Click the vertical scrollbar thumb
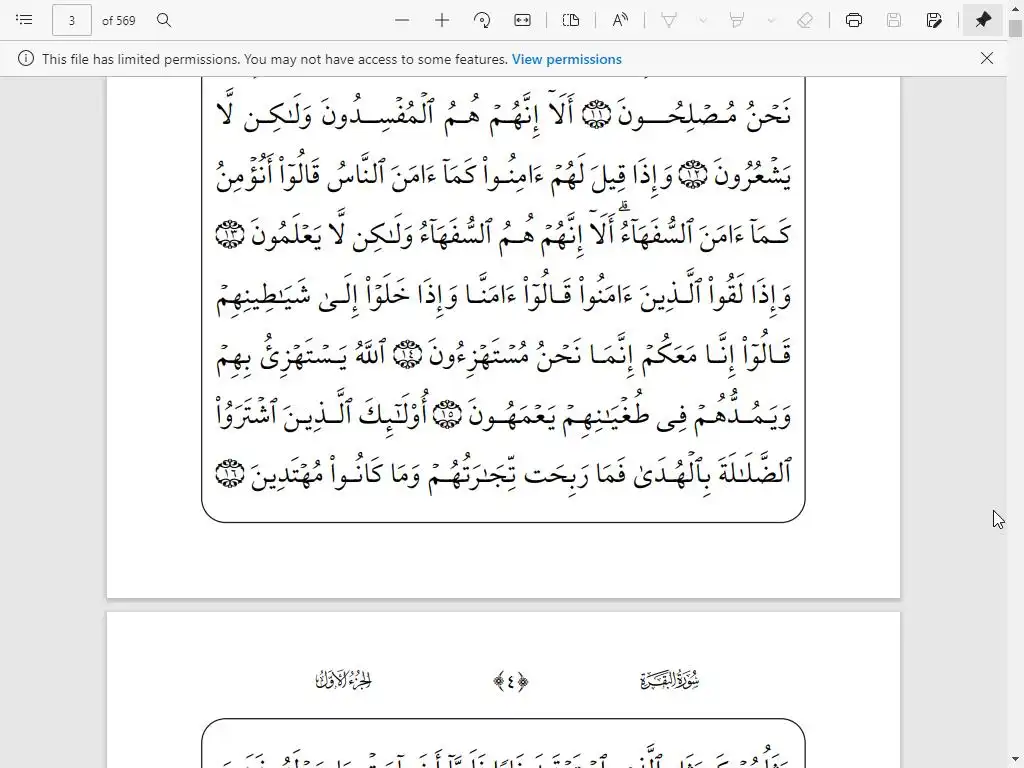This screenshot has width=1024, height=768. tap(1015, 28)
